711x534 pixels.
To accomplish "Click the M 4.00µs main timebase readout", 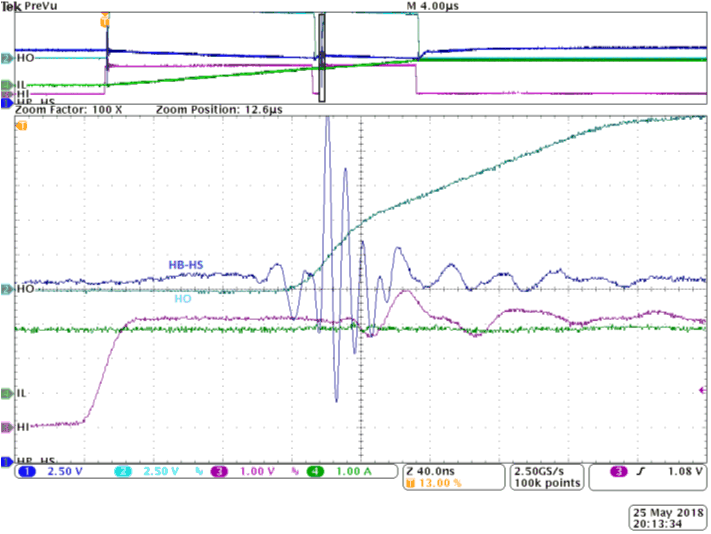I will coord(433,6).
